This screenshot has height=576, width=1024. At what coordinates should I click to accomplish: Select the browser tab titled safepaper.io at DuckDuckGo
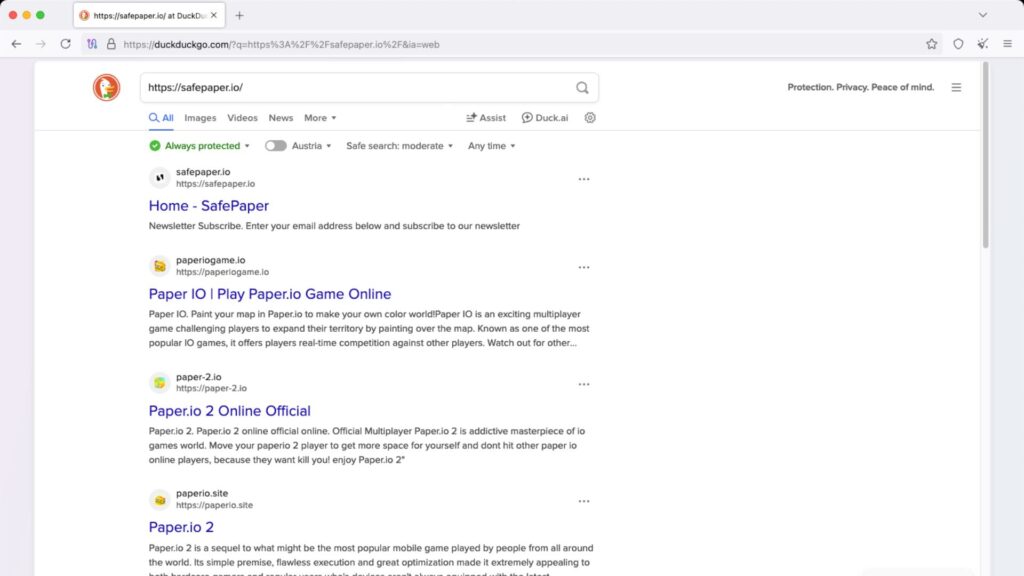[150, 15]
